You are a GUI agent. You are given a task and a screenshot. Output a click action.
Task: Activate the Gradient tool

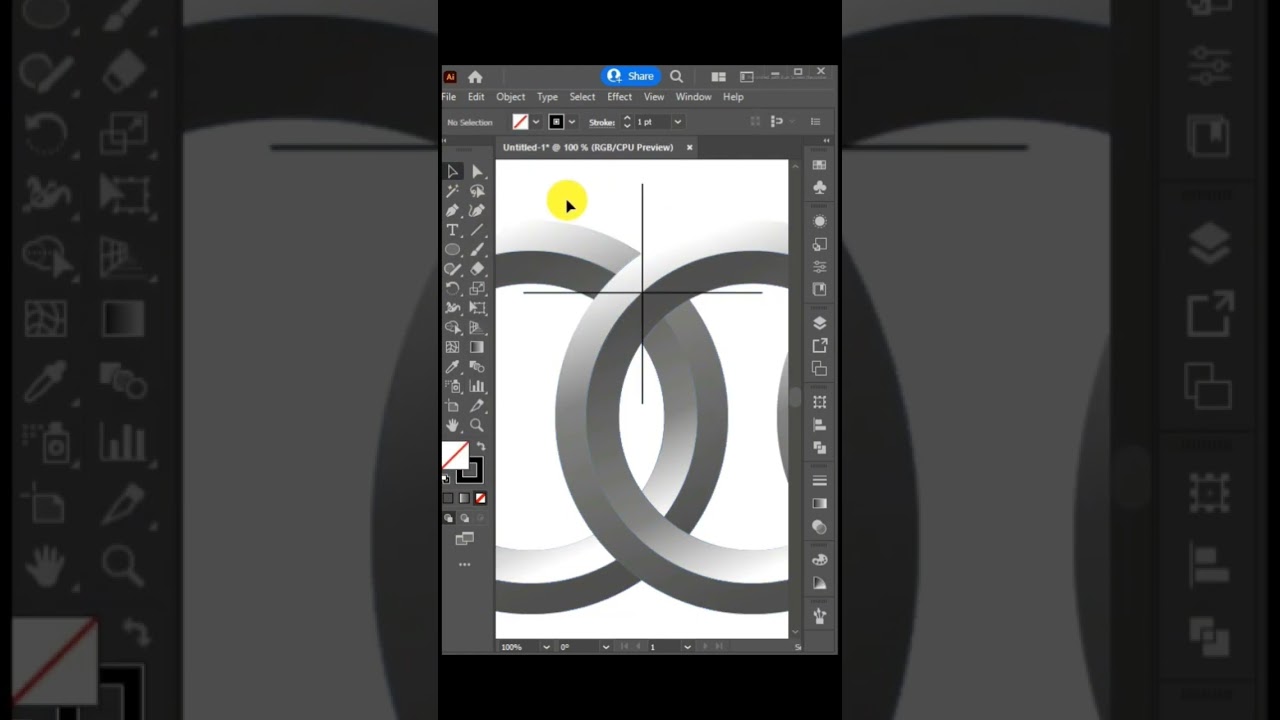point(477,347)
